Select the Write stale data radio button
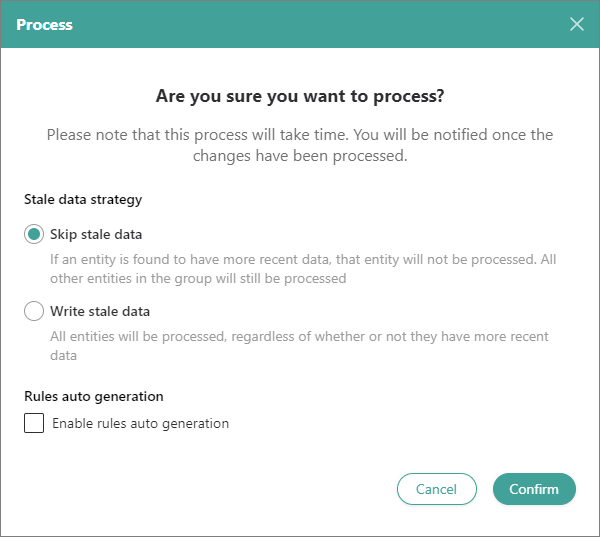 tap(34, 312)
